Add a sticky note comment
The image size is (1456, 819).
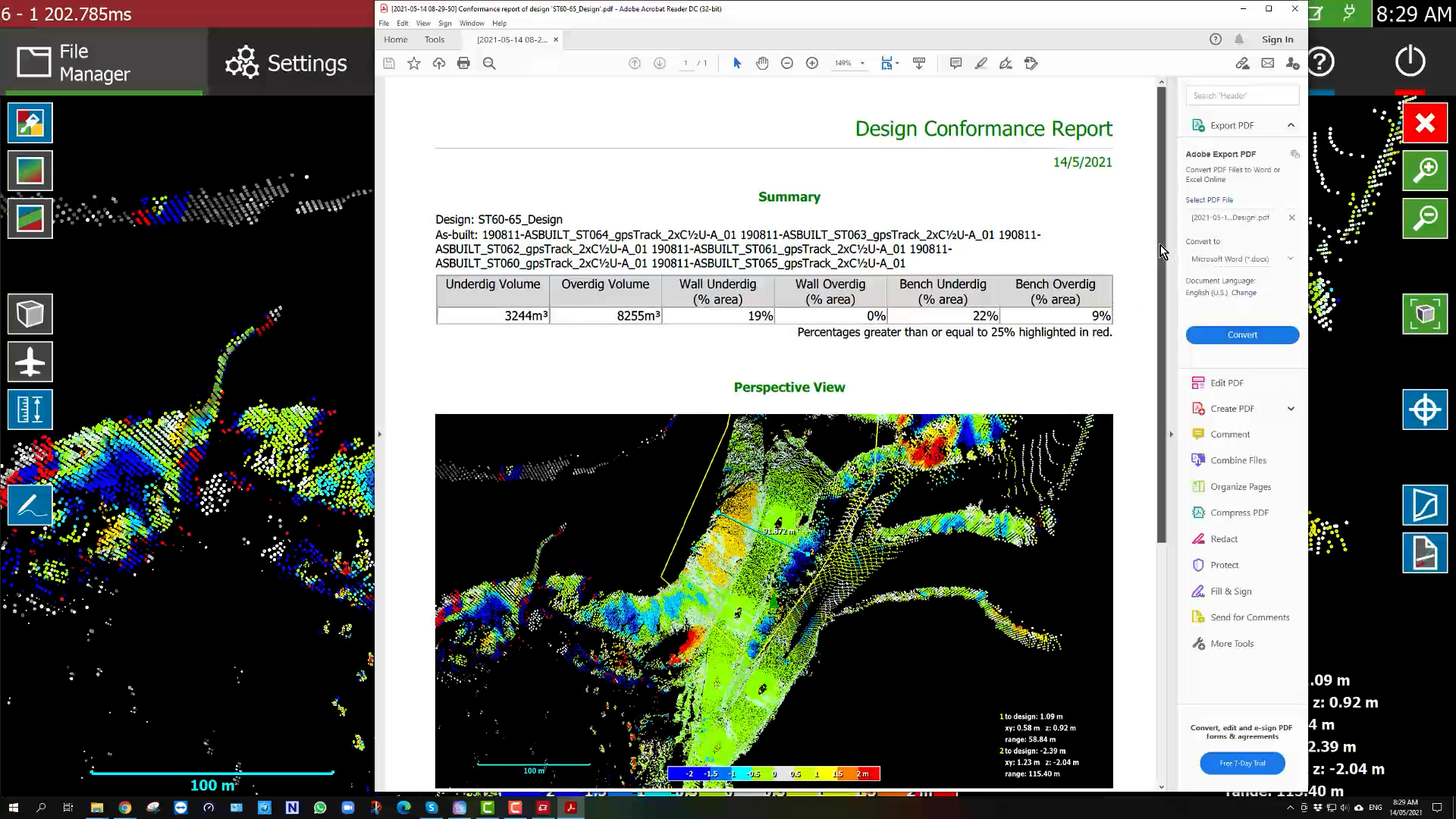click(x=955, y=64)
